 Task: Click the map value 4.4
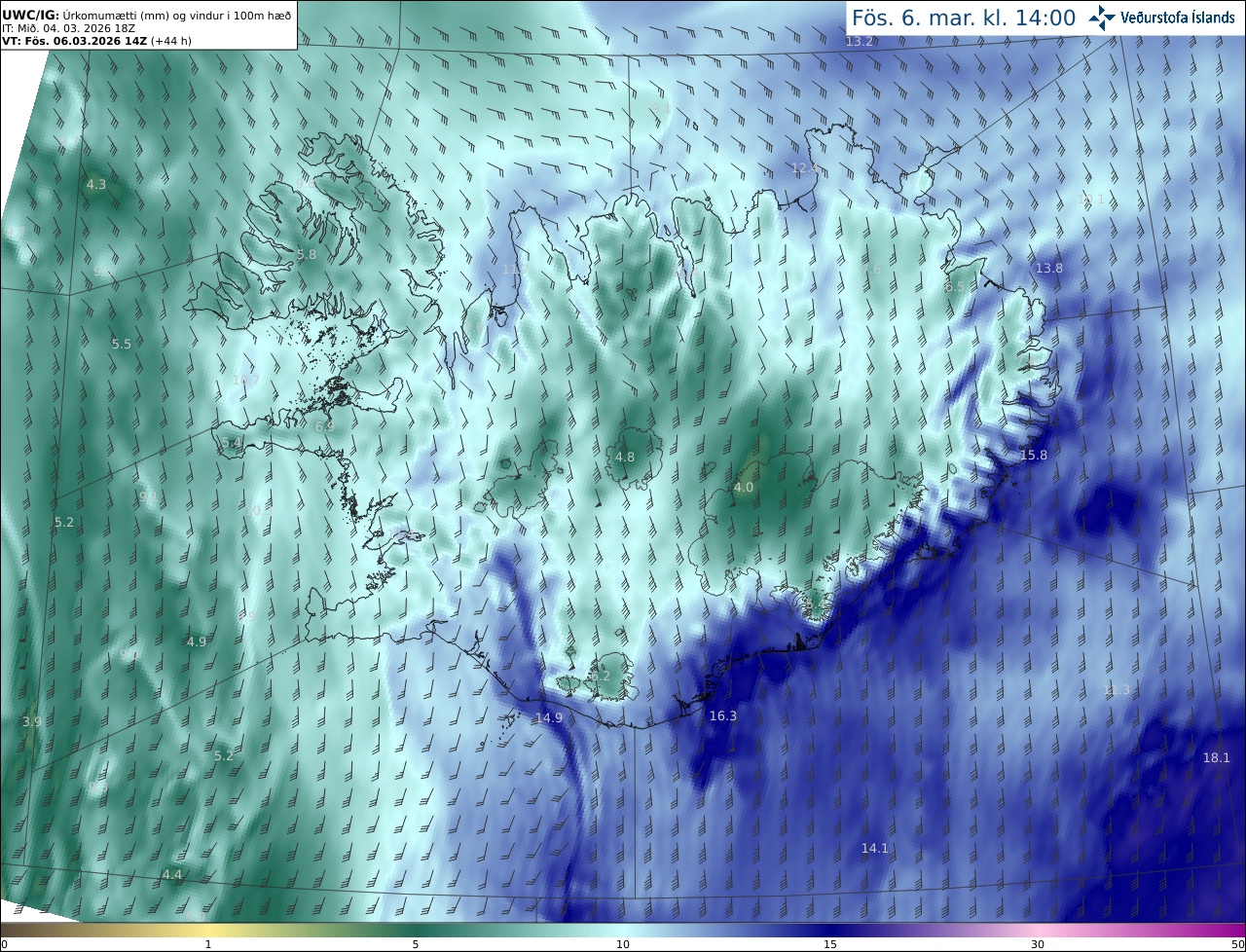[172, 874]
